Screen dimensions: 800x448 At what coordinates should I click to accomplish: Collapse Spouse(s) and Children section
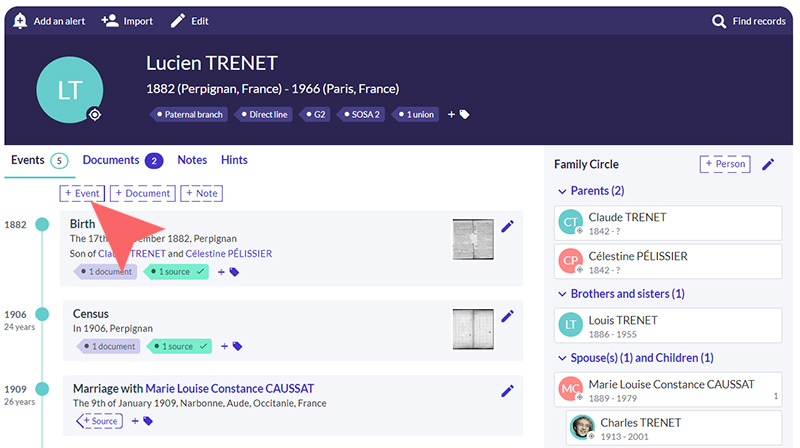[x=562, y=358]
